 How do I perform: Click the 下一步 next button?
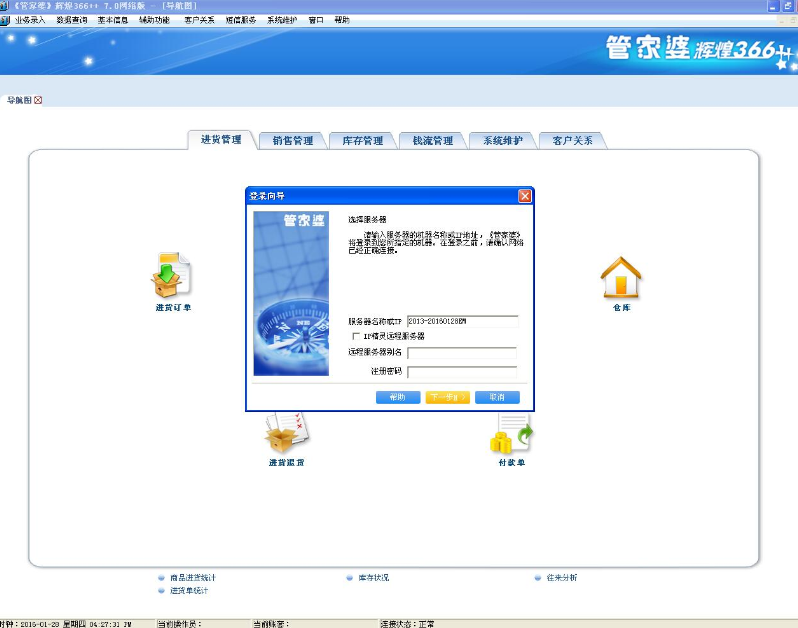(x=448, y=397)
